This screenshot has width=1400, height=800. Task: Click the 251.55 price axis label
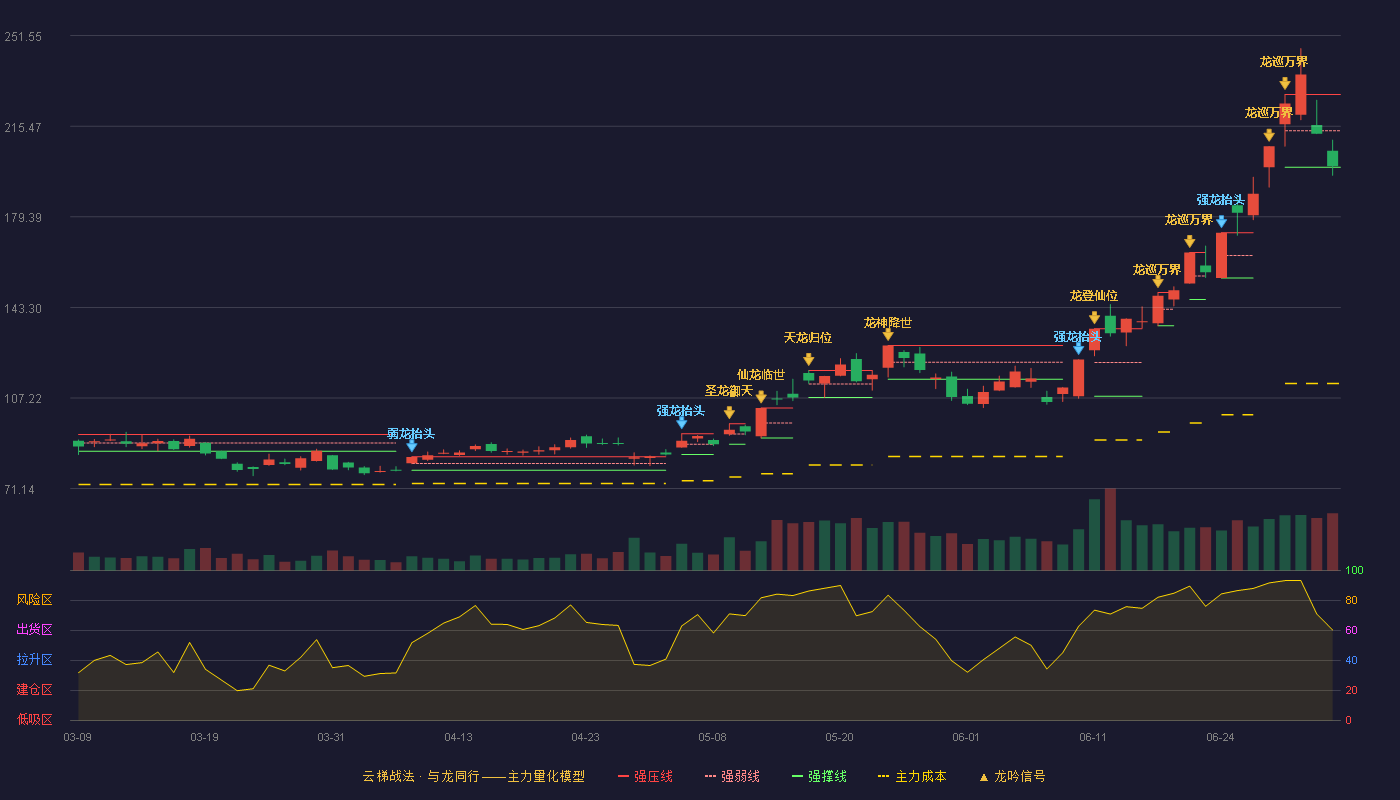(x=23, y=37)
